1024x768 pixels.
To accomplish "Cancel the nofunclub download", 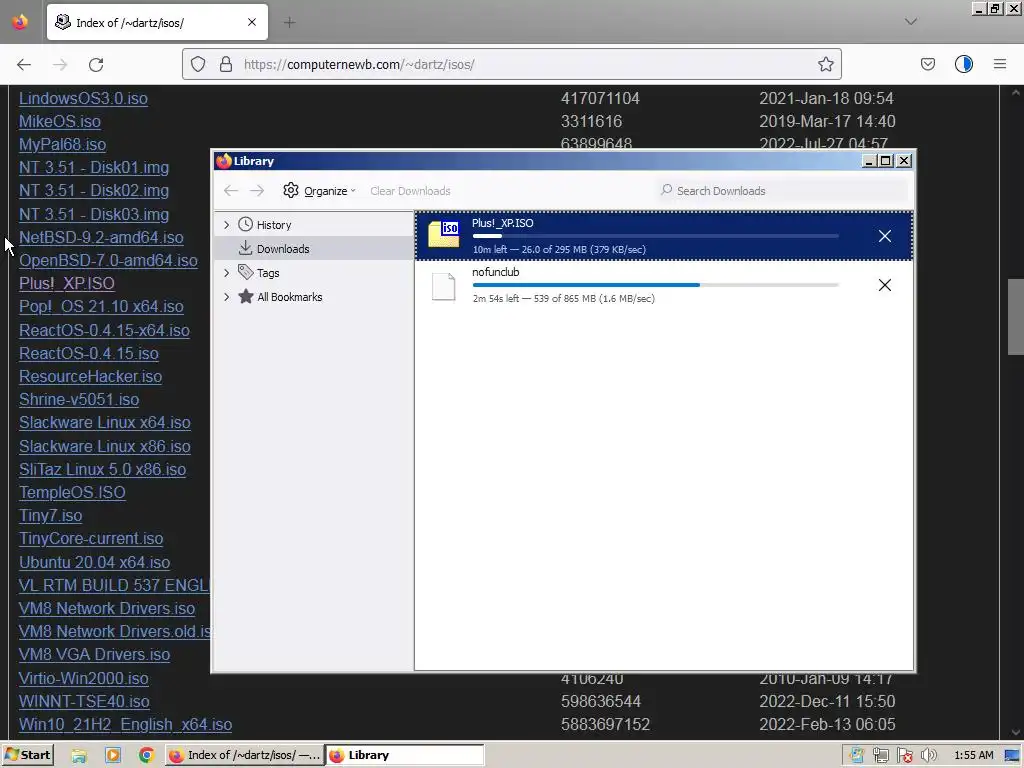I will coord(885,285).
